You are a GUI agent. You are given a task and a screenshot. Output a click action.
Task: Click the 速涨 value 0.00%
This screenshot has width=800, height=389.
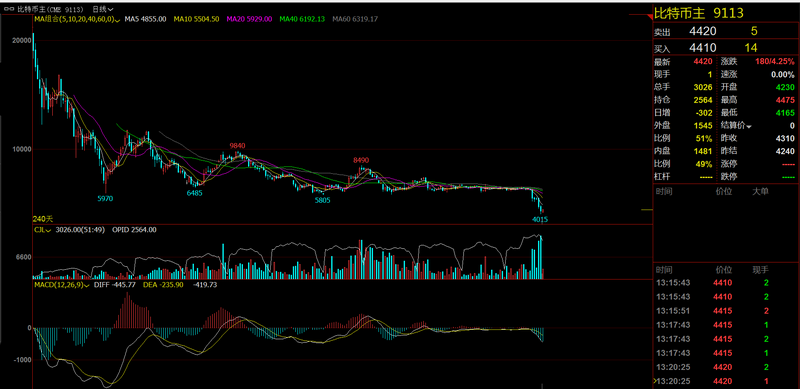(783, 75)
